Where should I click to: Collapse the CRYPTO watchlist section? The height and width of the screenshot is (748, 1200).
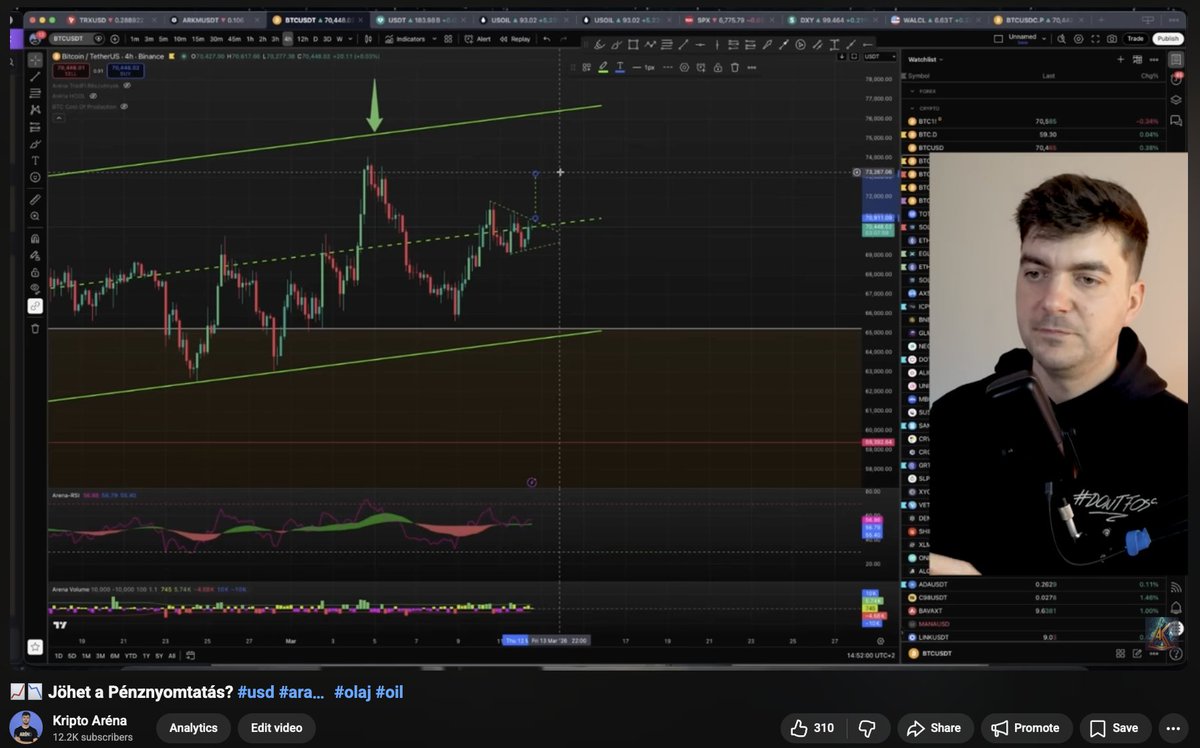(910, 107)
